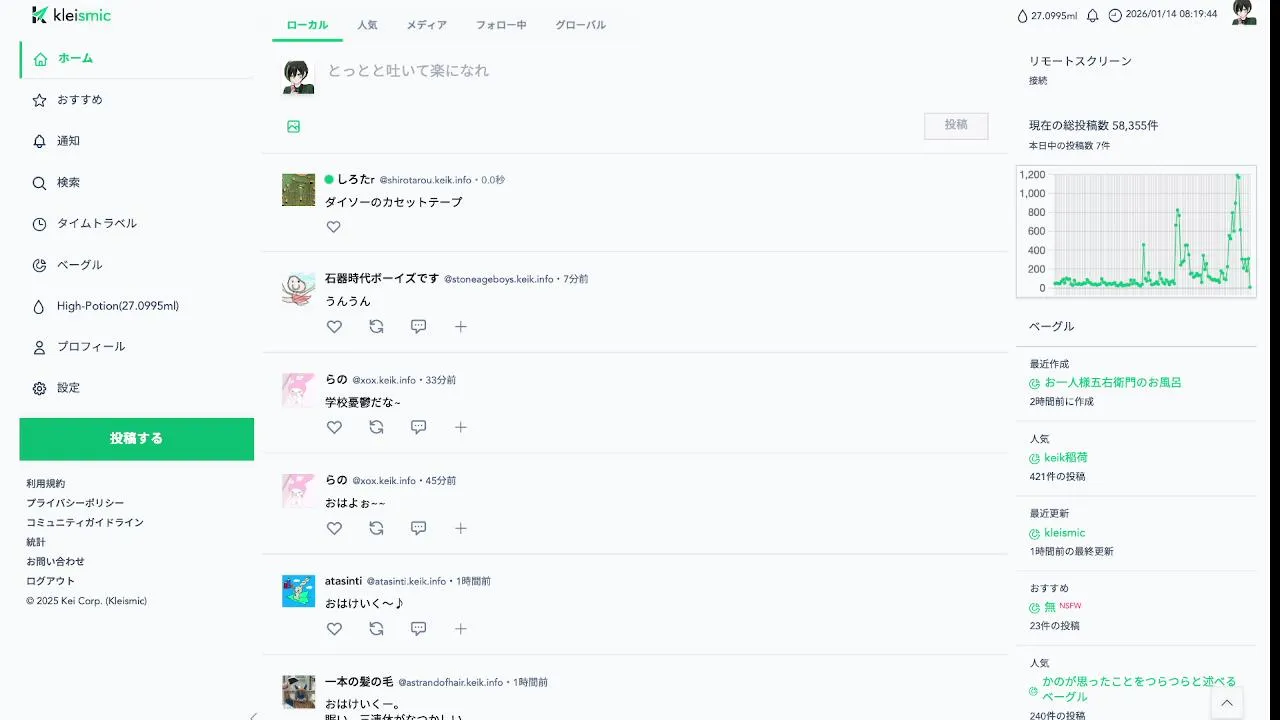
Task: Open reply on atasinti's おはけいく post
Action: (419, 629)
